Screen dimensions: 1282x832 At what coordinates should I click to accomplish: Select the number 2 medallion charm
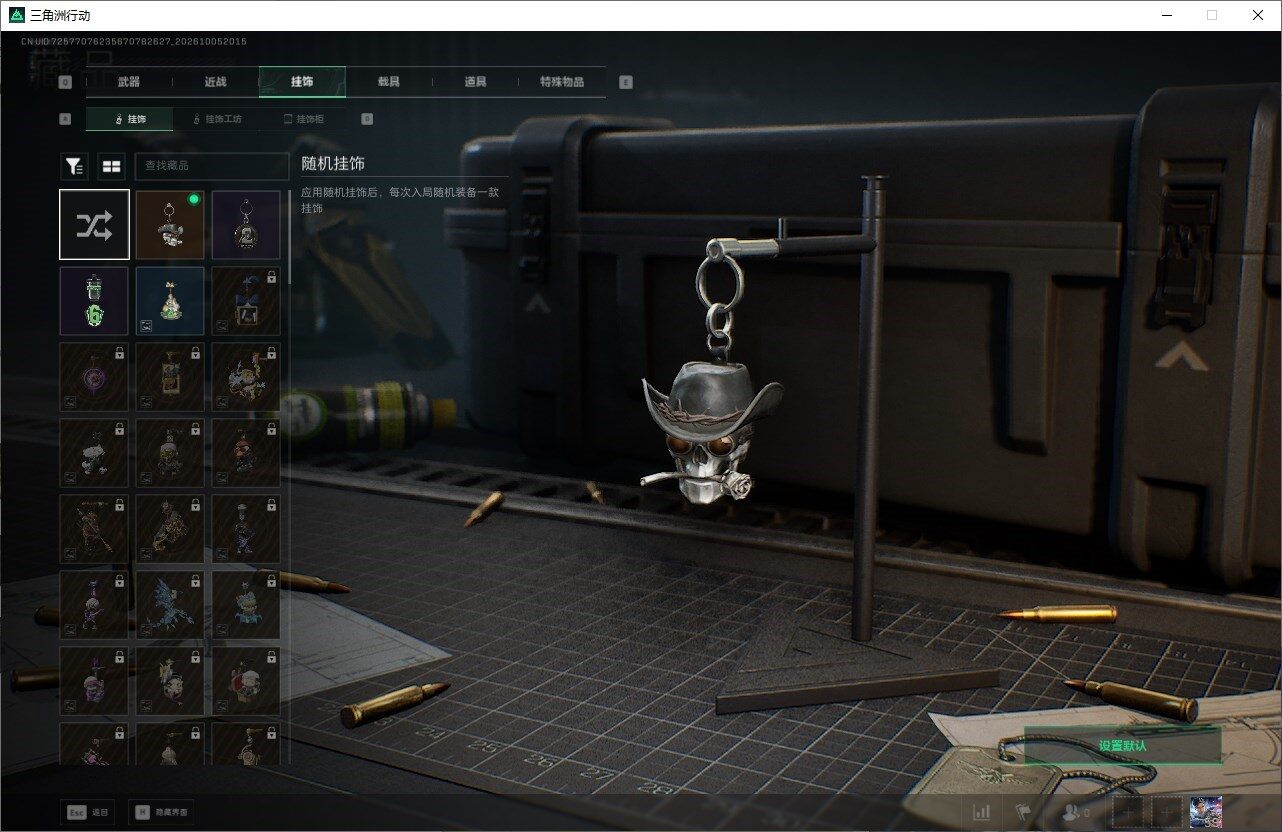[246, 225]
